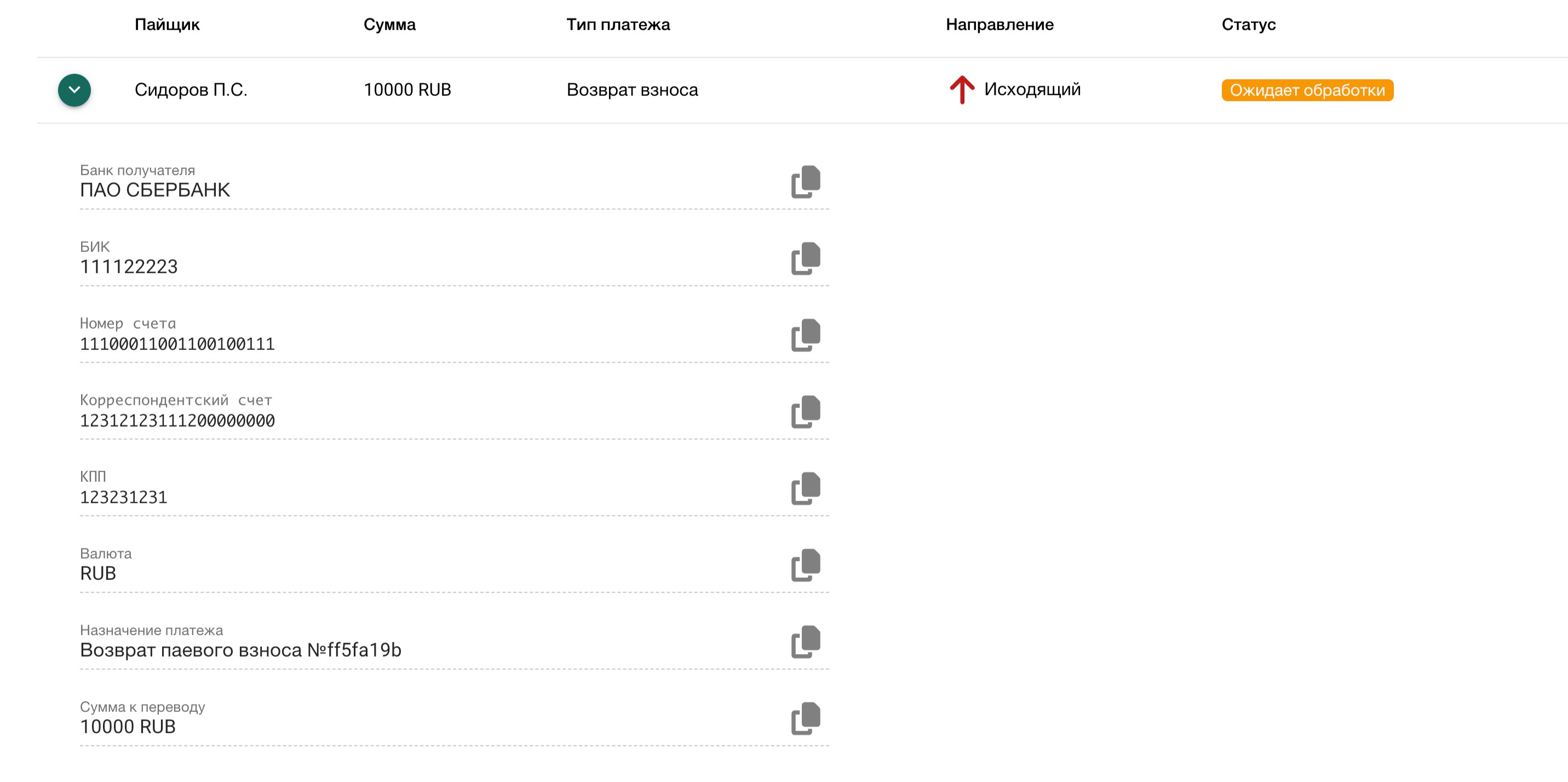The image size is (1568, 782).
Task: Copy the recipient bank name ПАО СБЕРБАНК
Action: [805, 182]
